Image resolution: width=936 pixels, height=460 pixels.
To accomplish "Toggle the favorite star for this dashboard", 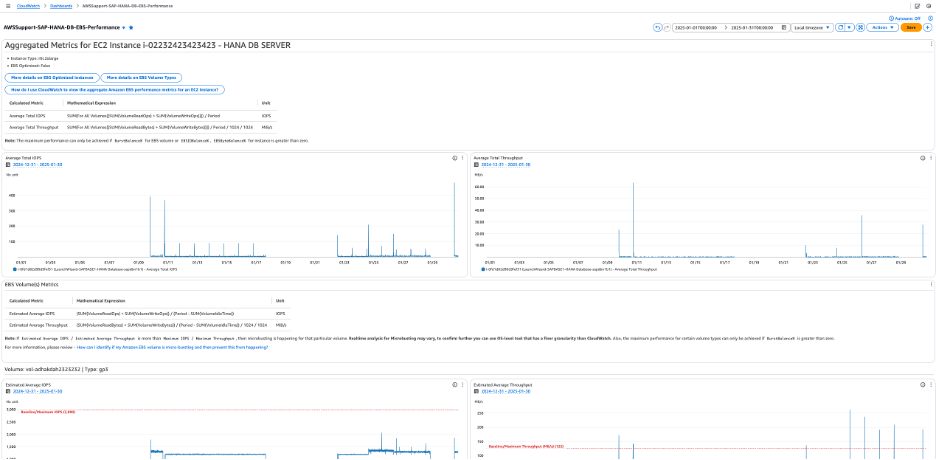I will (131, 27).
